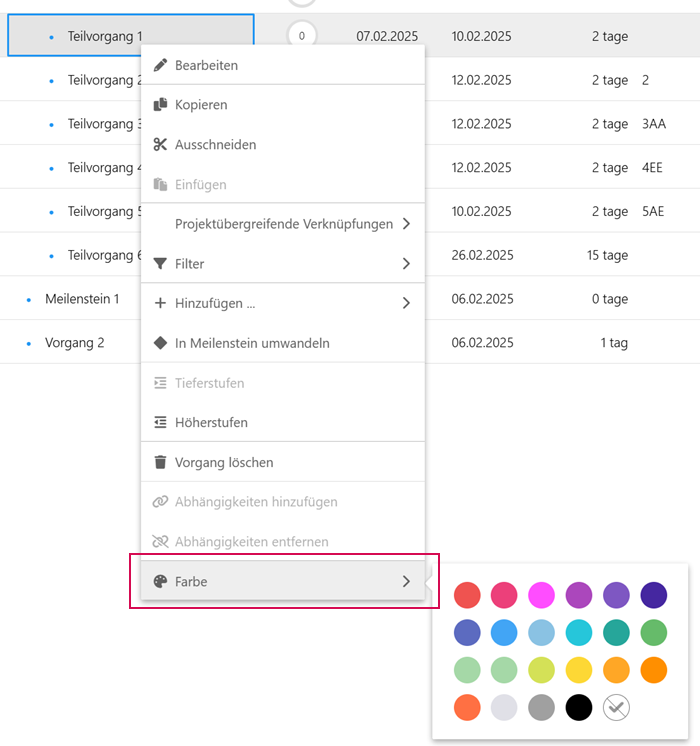Click the circled 0 badge in Teilvorgang 1 row
Viewport: 700px width, 746px height.
coord(301,36)
